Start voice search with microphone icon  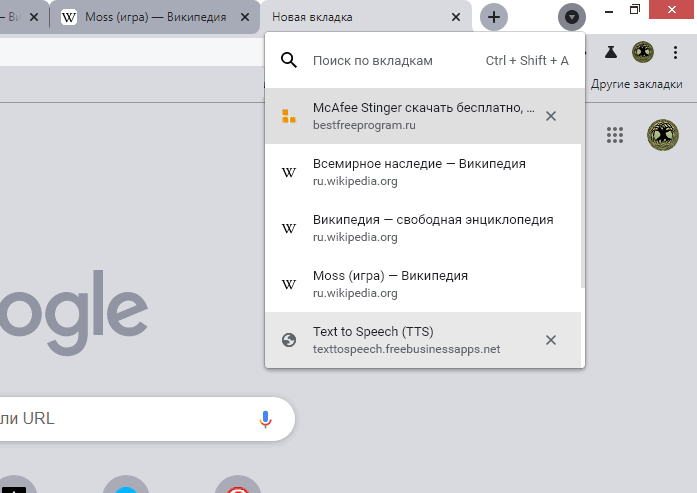click(265, 419)
